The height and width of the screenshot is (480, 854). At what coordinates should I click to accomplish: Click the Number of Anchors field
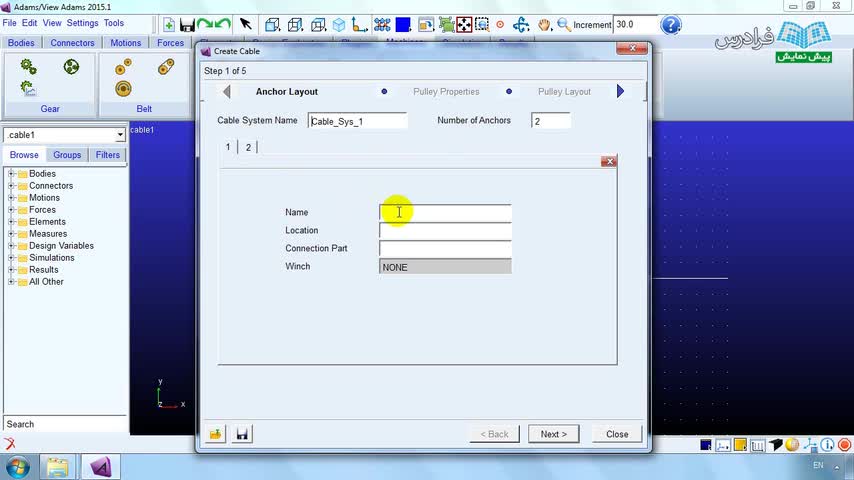(x=551, y=121)
